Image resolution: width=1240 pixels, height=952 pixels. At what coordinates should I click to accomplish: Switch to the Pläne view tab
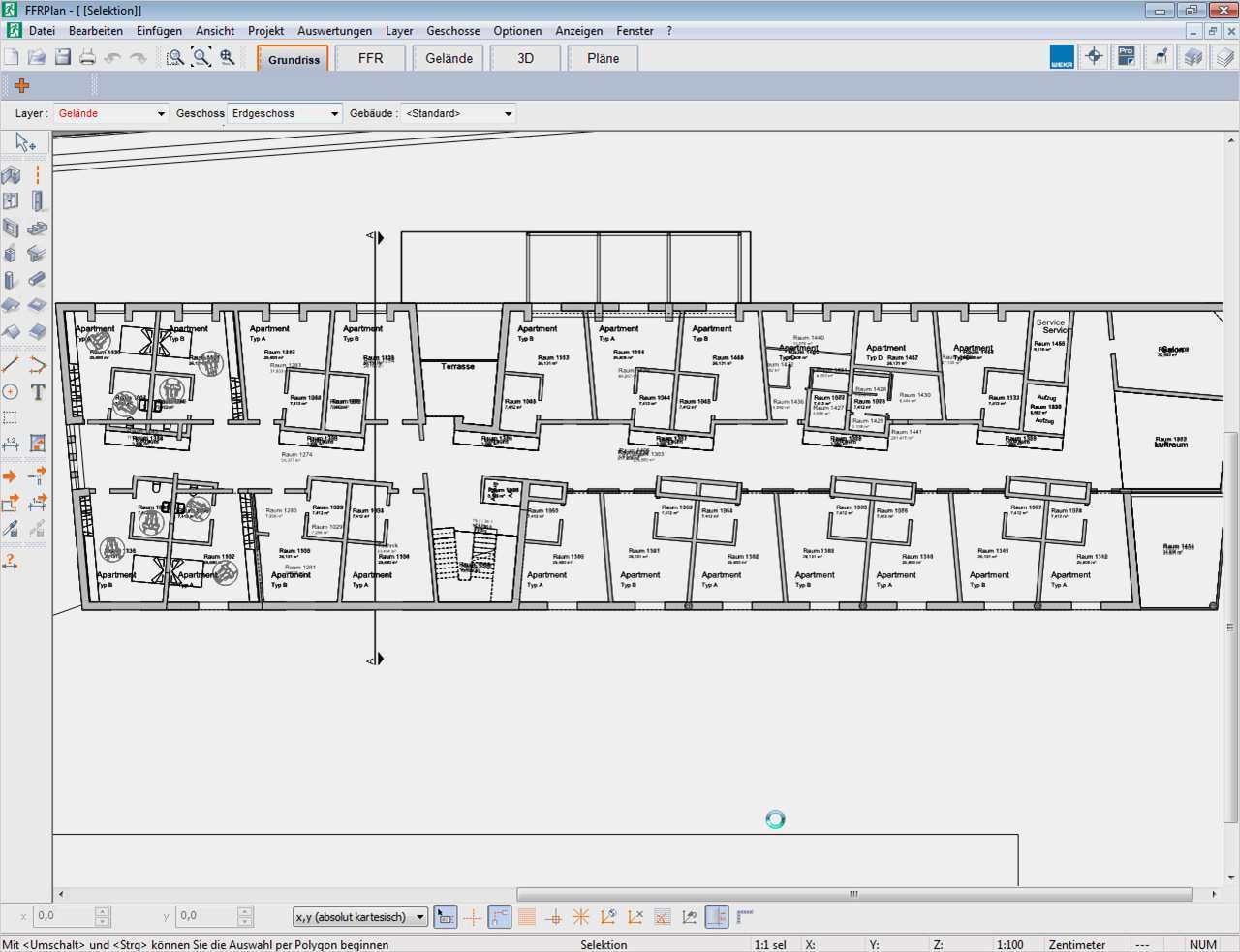pos(603,58)
